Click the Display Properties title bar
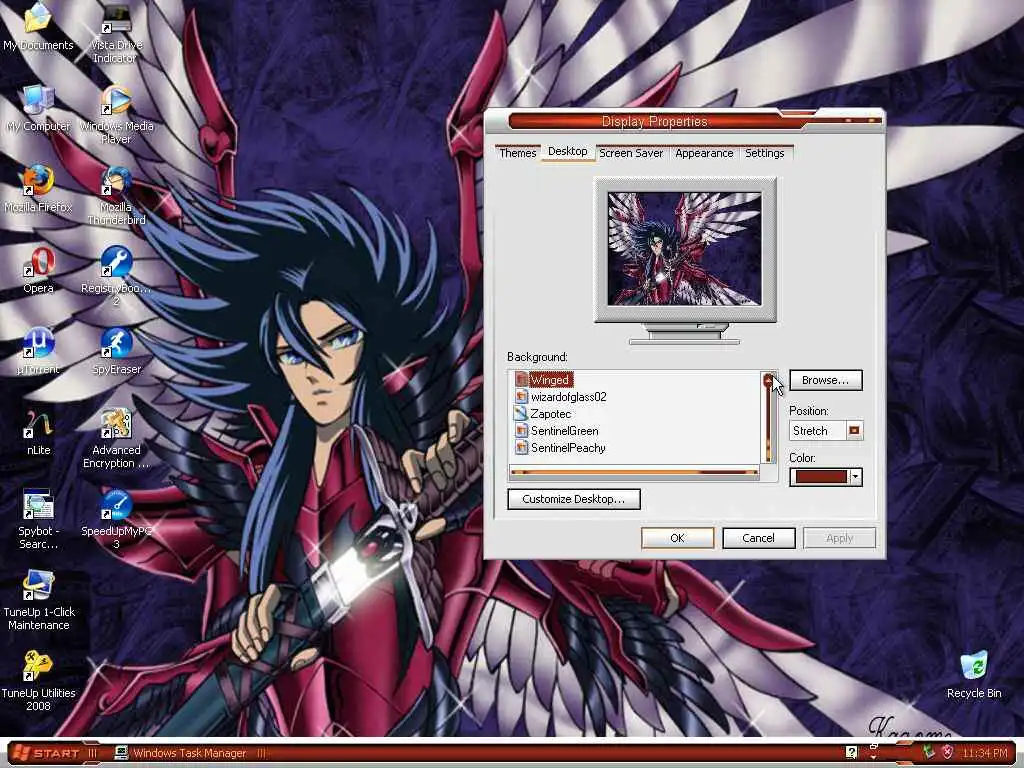The width and height of the screenshot is (1024, 768). [684, 121]
